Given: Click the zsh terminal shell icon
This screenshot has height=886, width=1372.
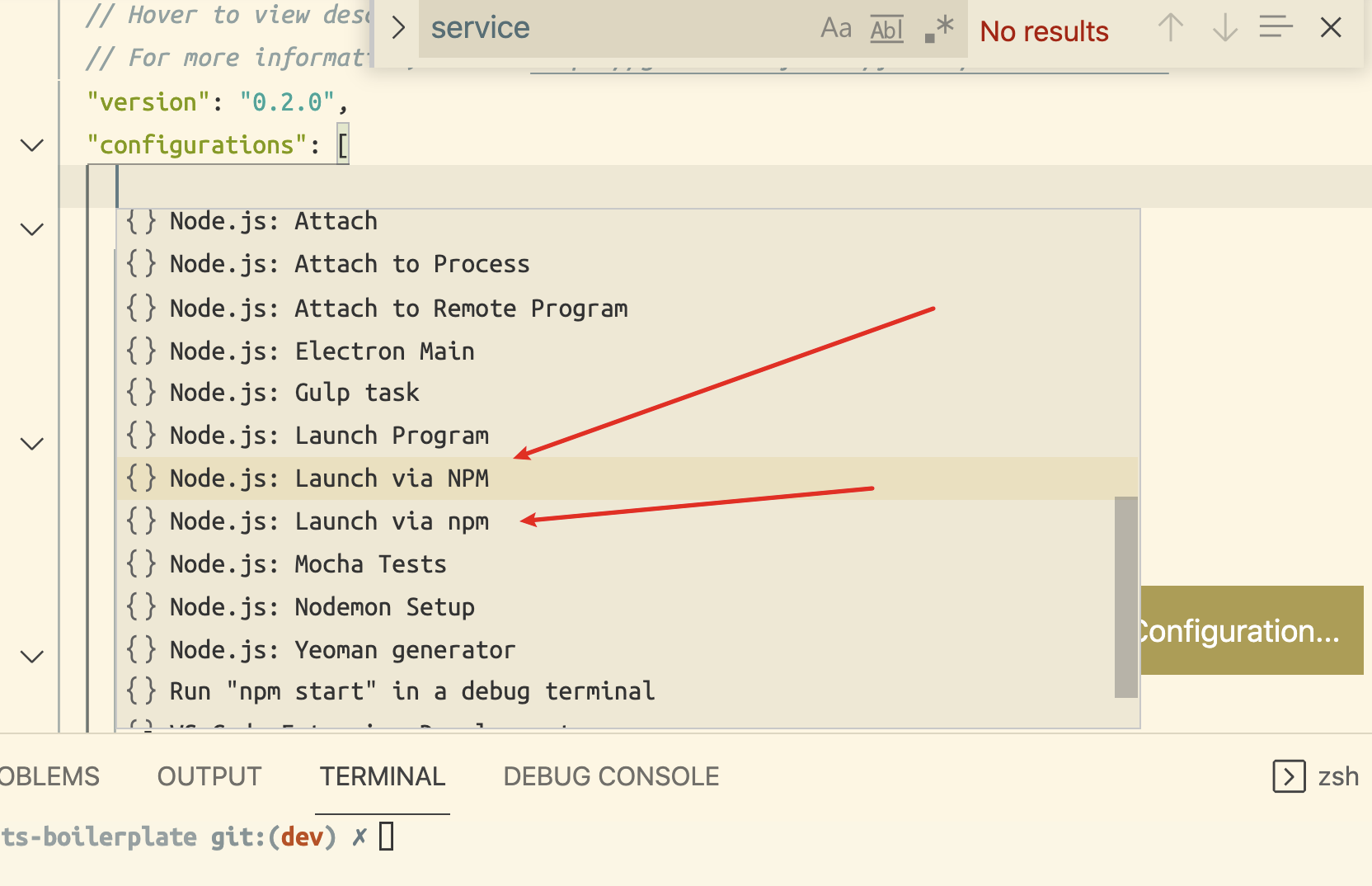Looking at the screenshot, I should pyautogui.click(x=1289, y=776).
